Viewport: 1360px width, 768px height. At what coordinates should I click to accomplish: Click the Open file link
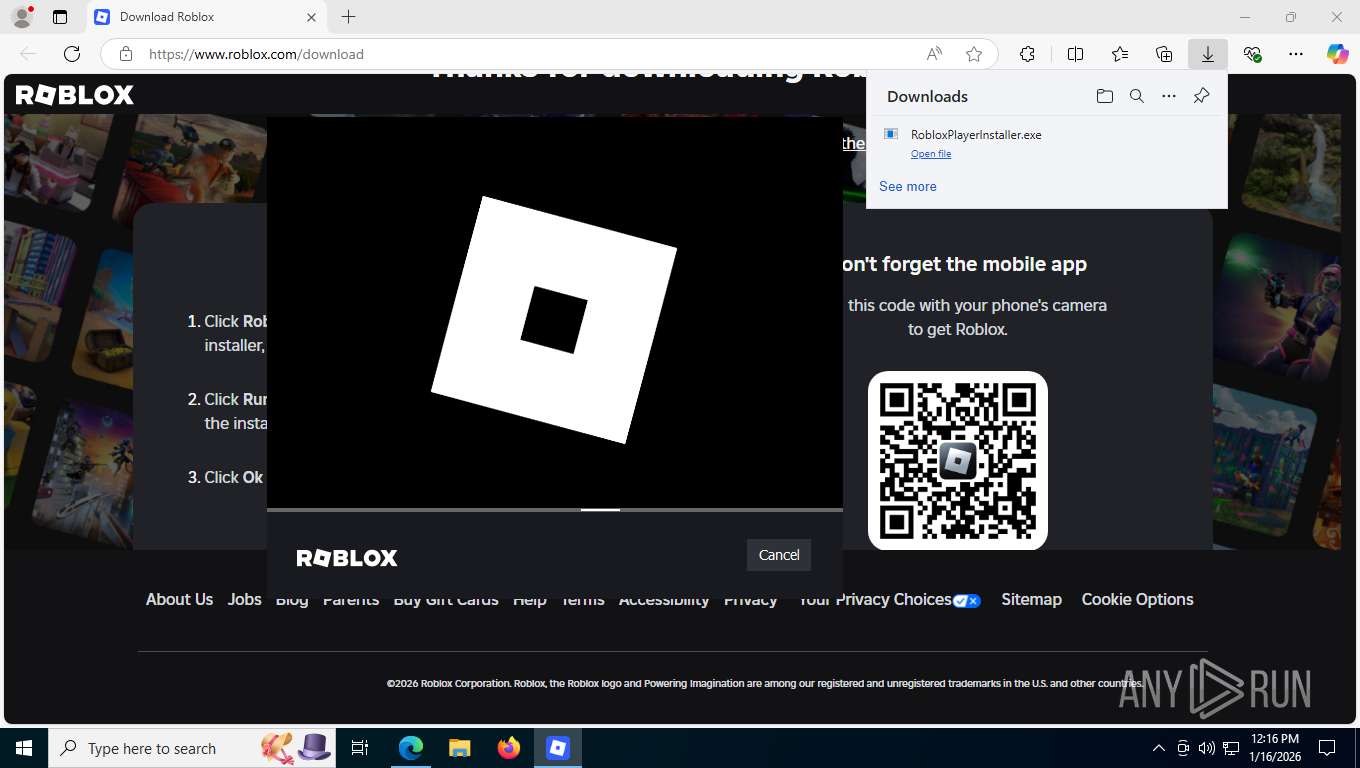click(x=931, y=154)
